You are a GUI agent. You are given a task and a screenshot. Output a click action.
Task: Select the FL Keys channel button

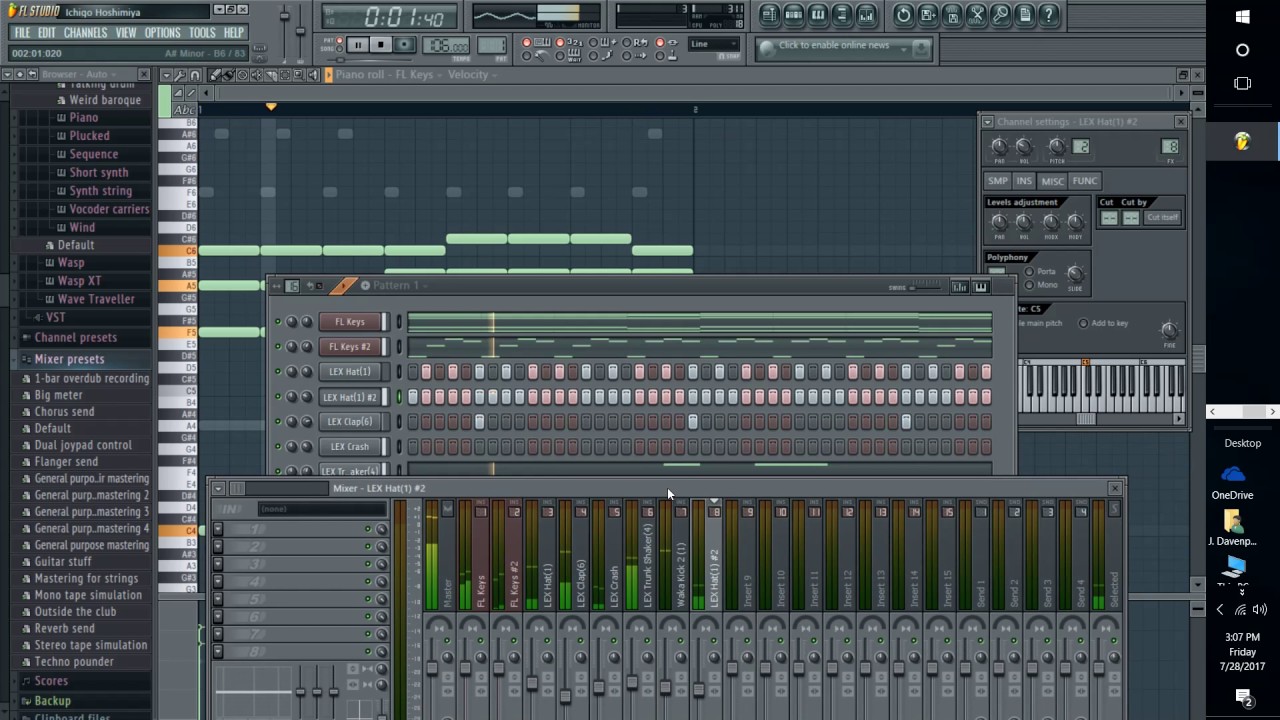click(350, 322)
